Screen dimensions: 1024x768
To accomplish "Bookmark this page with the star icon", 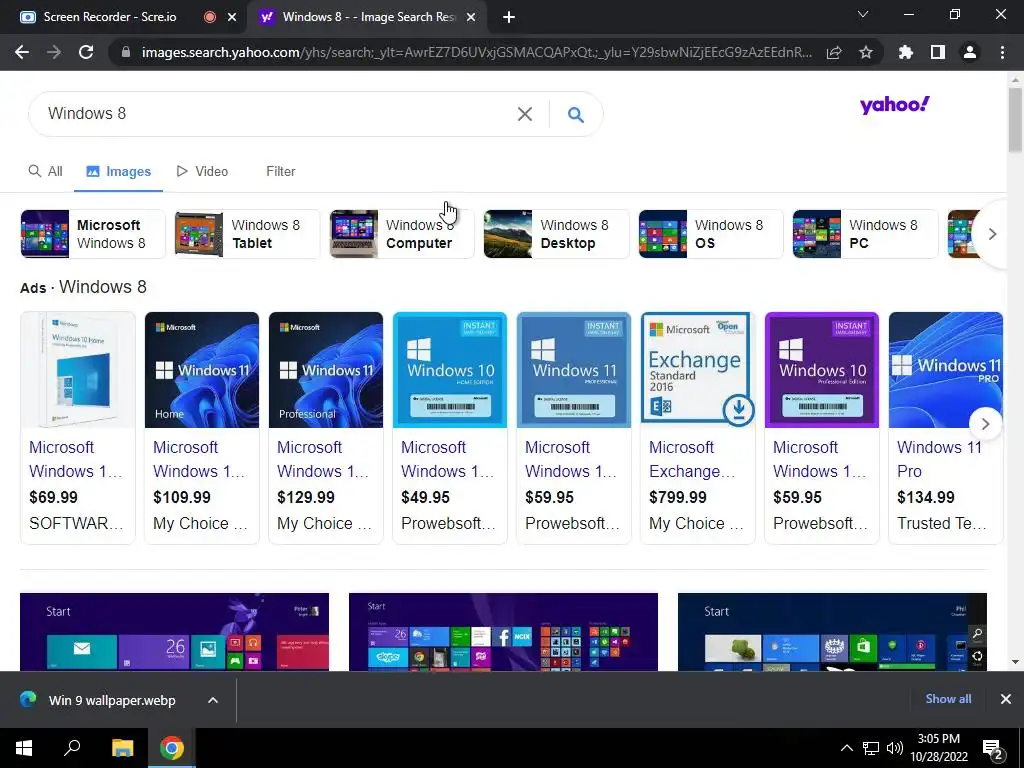I will point(866,52).
